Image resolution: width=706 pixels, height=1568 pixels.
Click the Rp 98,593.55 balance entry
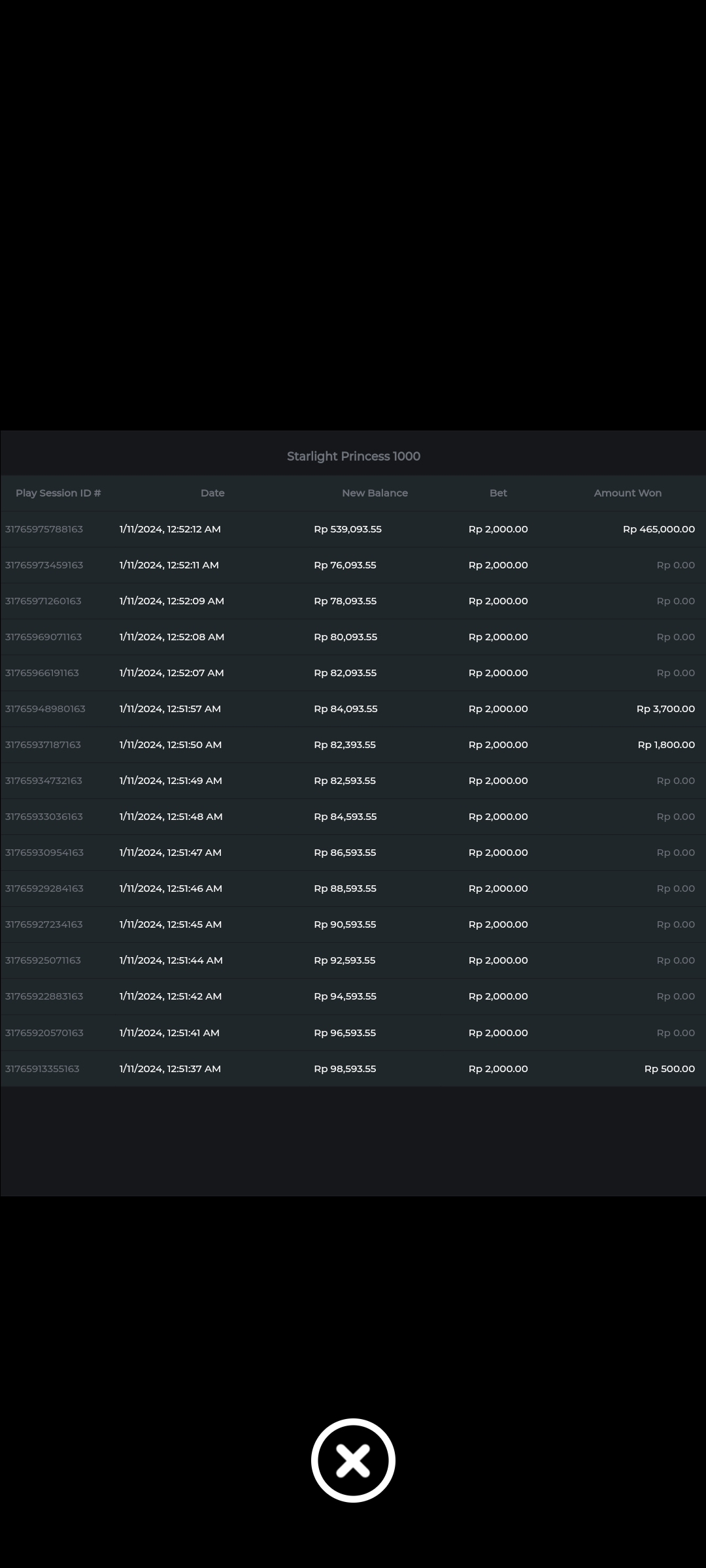pyautogui.click(x=345, y=1069)
